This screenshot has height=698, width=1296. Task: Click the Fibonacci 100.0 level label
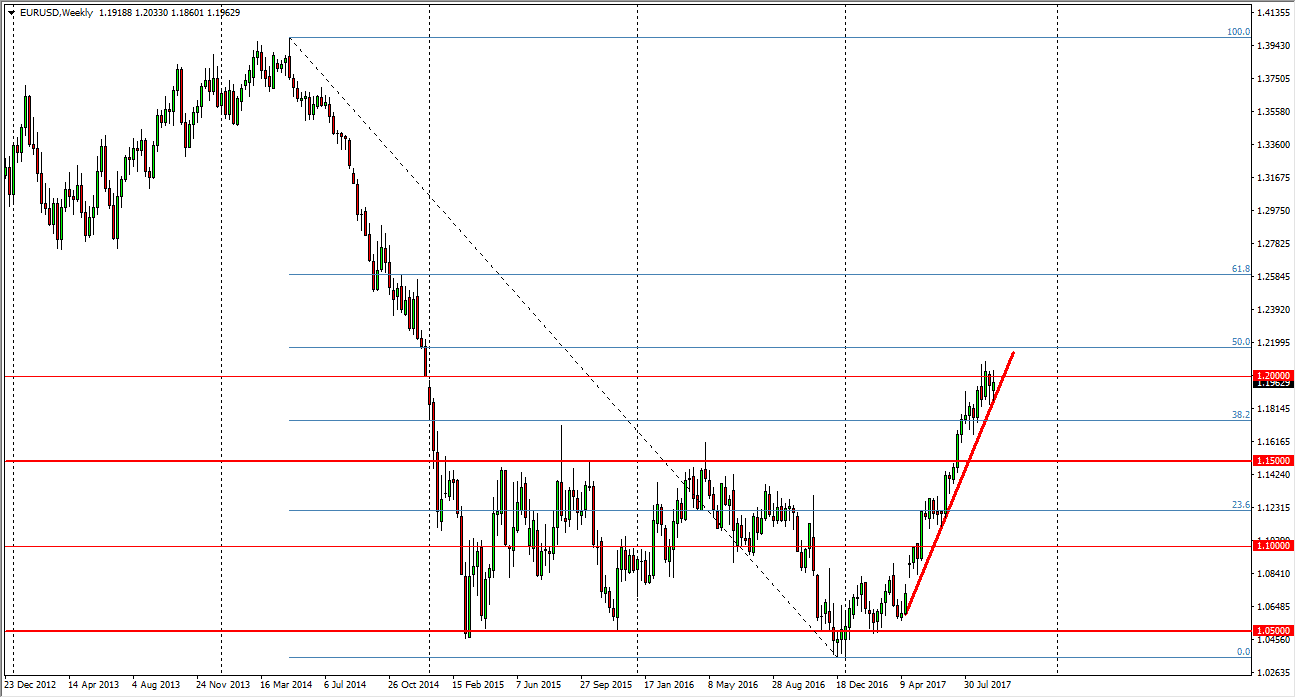coord(1238,32)
